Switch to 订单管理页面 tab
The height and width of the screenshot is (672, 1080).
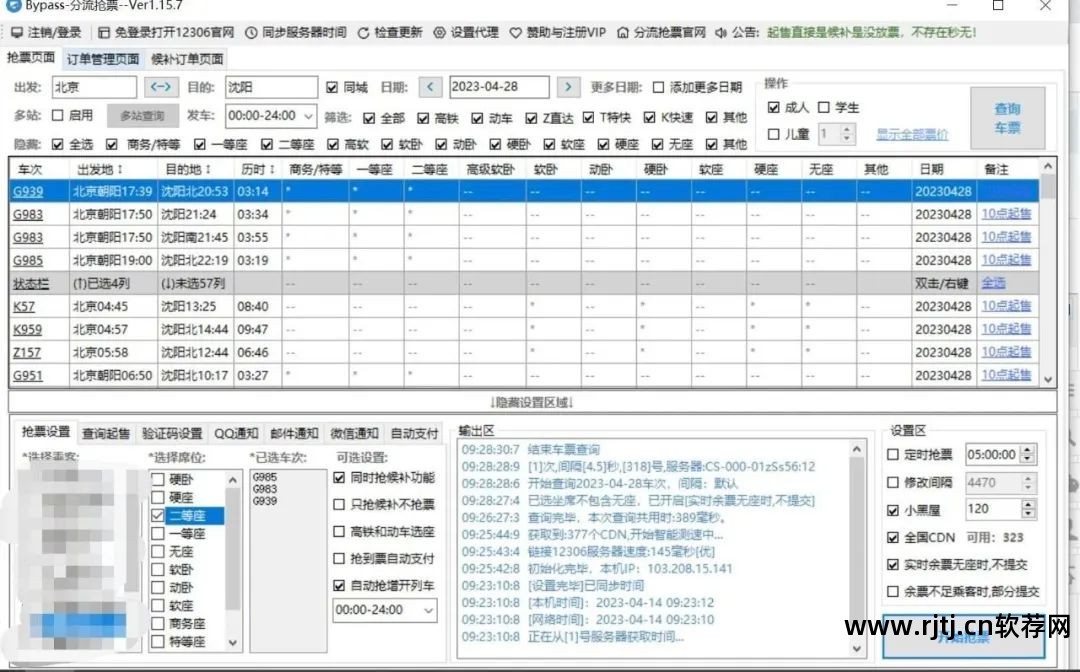[103, 59]
